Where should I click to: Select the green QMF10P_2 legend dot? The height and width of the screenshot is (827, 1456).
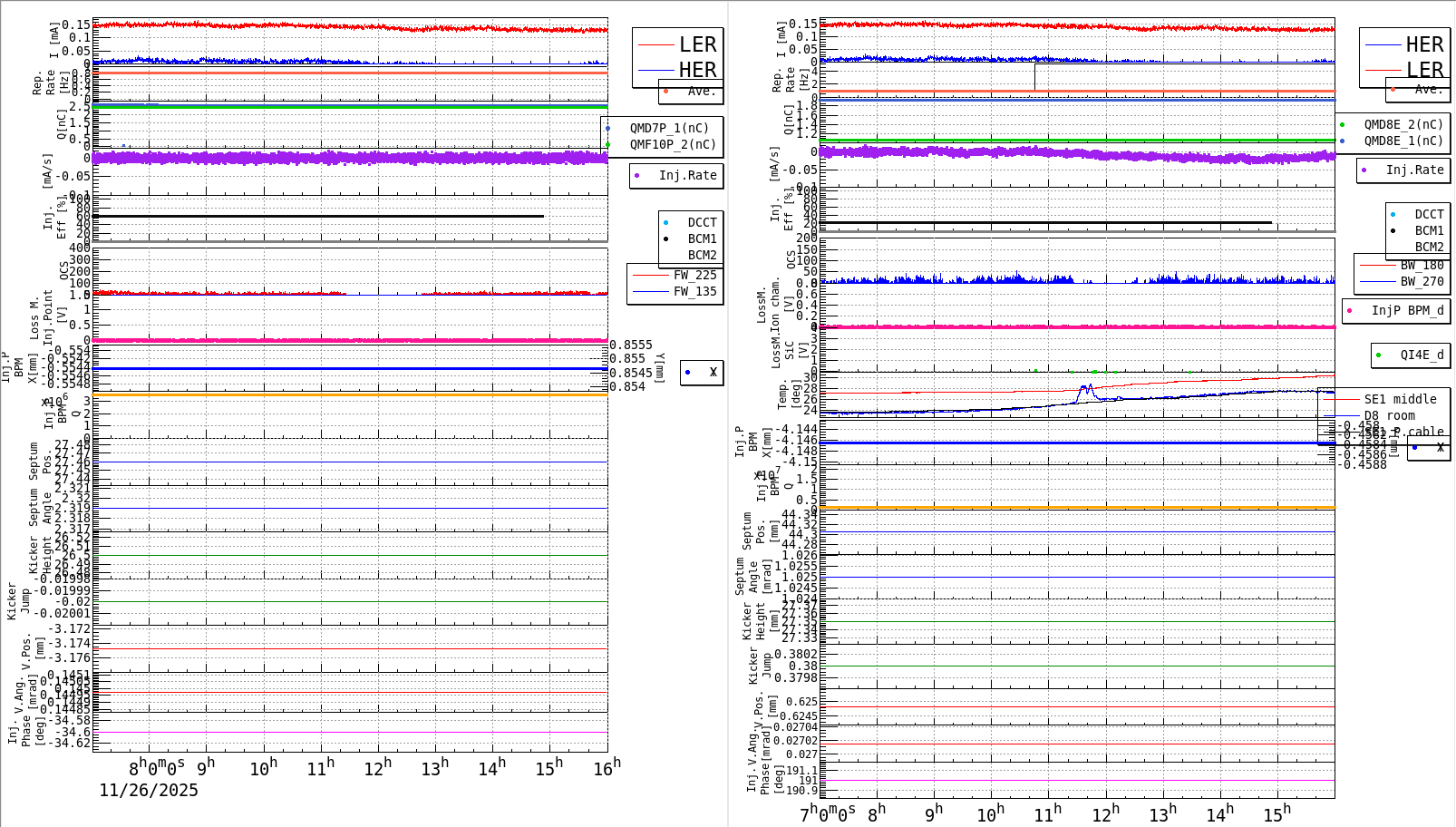click(x=607, y=142)
